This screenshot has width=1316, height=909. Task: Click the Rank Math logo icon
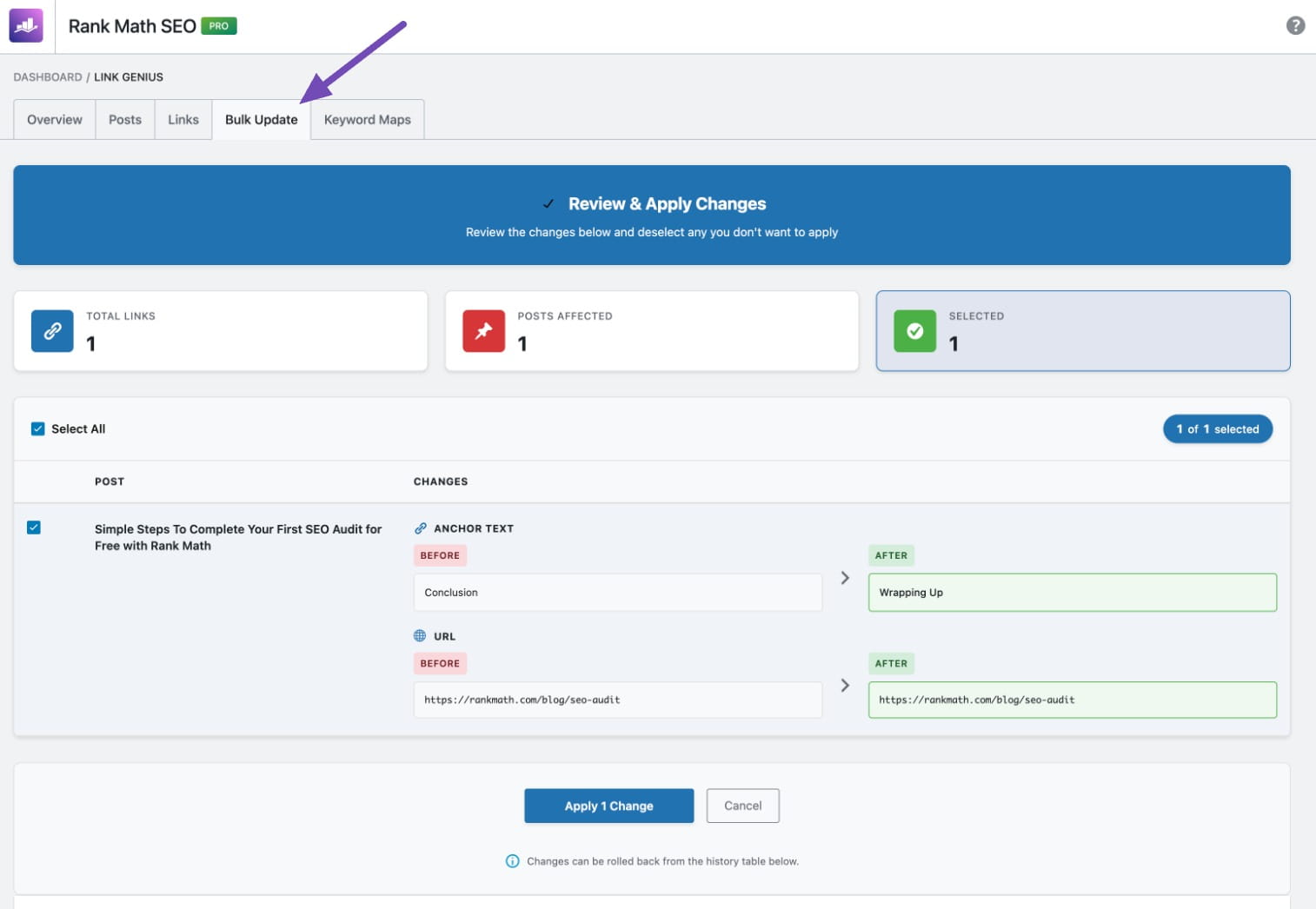[26, 26]
